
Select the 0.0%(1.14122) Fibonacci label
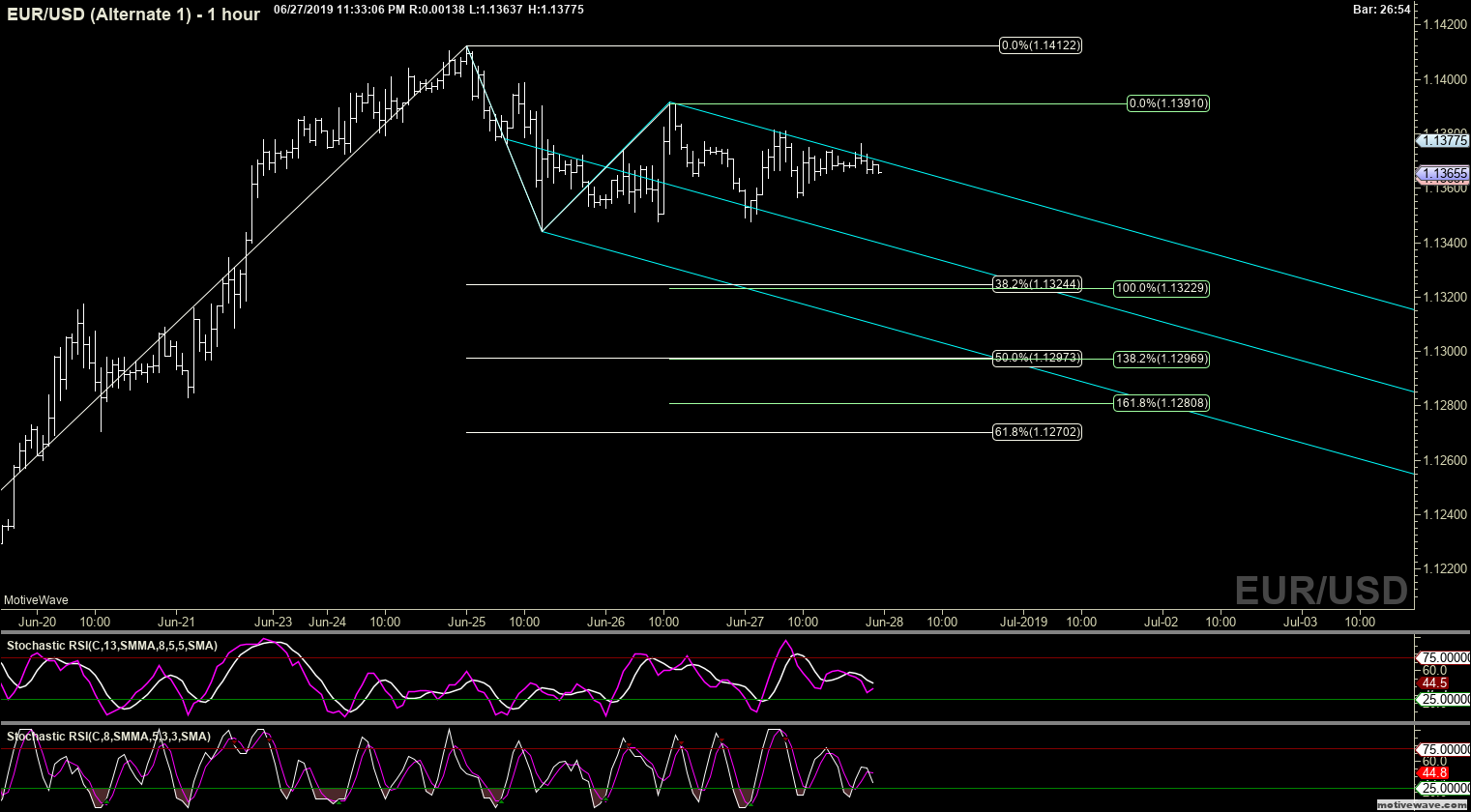(1040, 45)
